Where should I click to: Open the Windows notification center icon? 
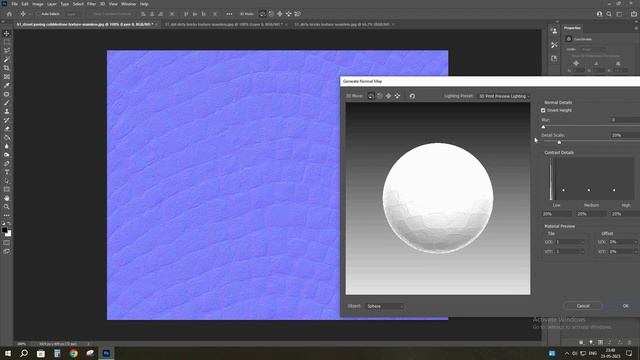[x=629, y=353]
